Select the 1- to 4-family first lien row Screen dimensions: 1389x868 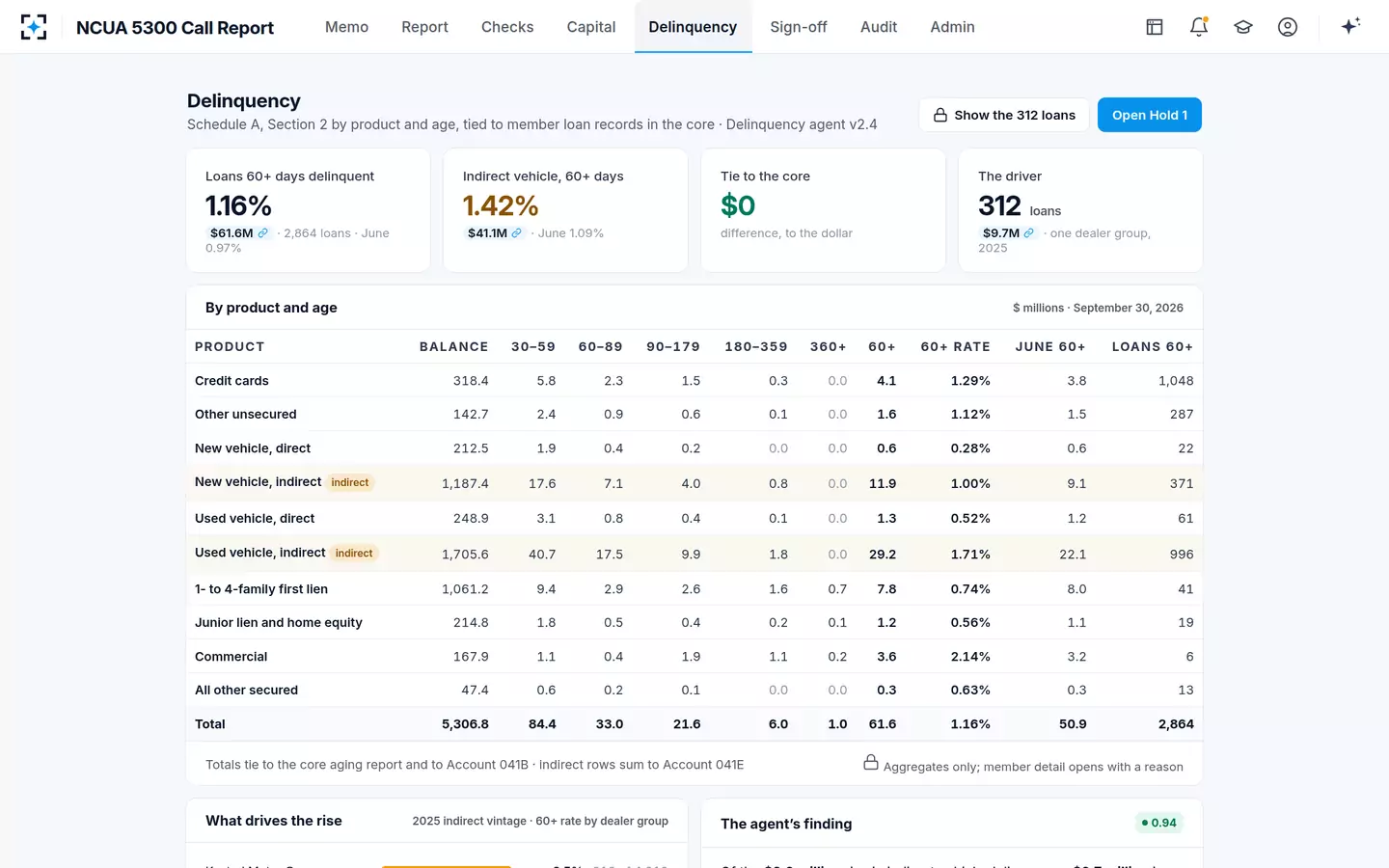tap(694, 588)
